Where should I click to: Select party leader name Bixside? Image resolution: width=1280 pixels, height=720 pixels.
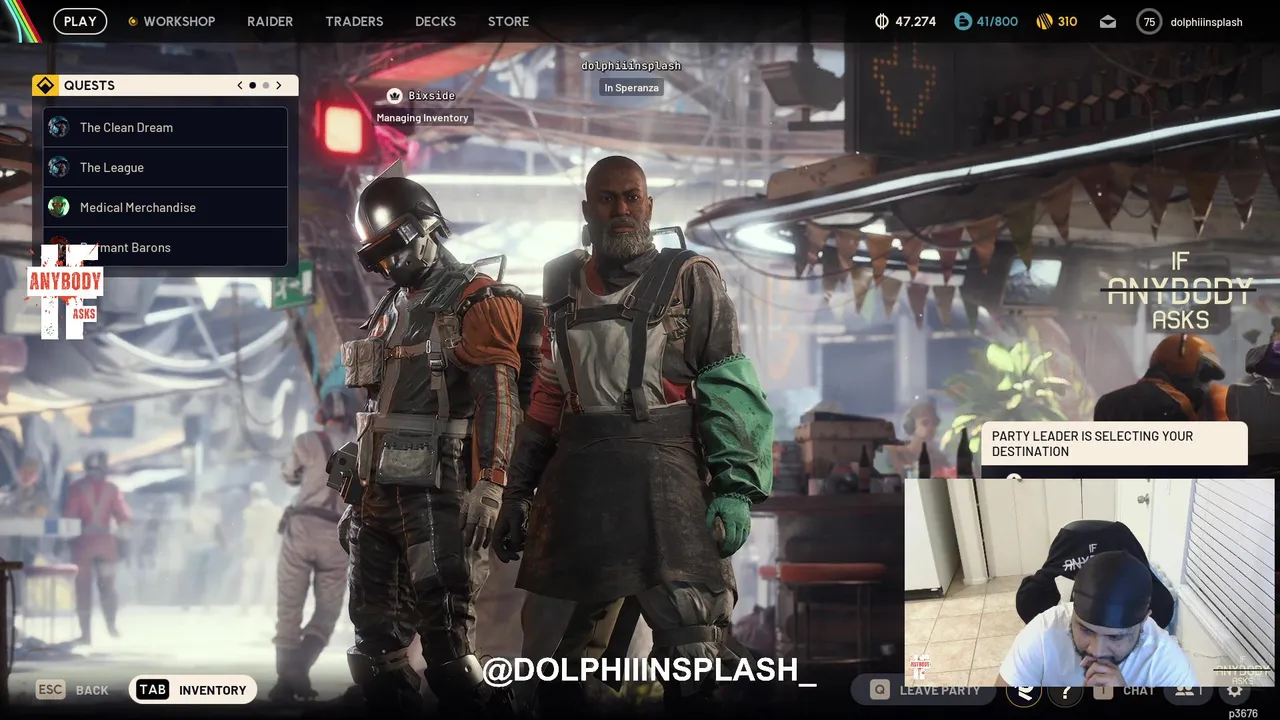[x=431, y=95]
